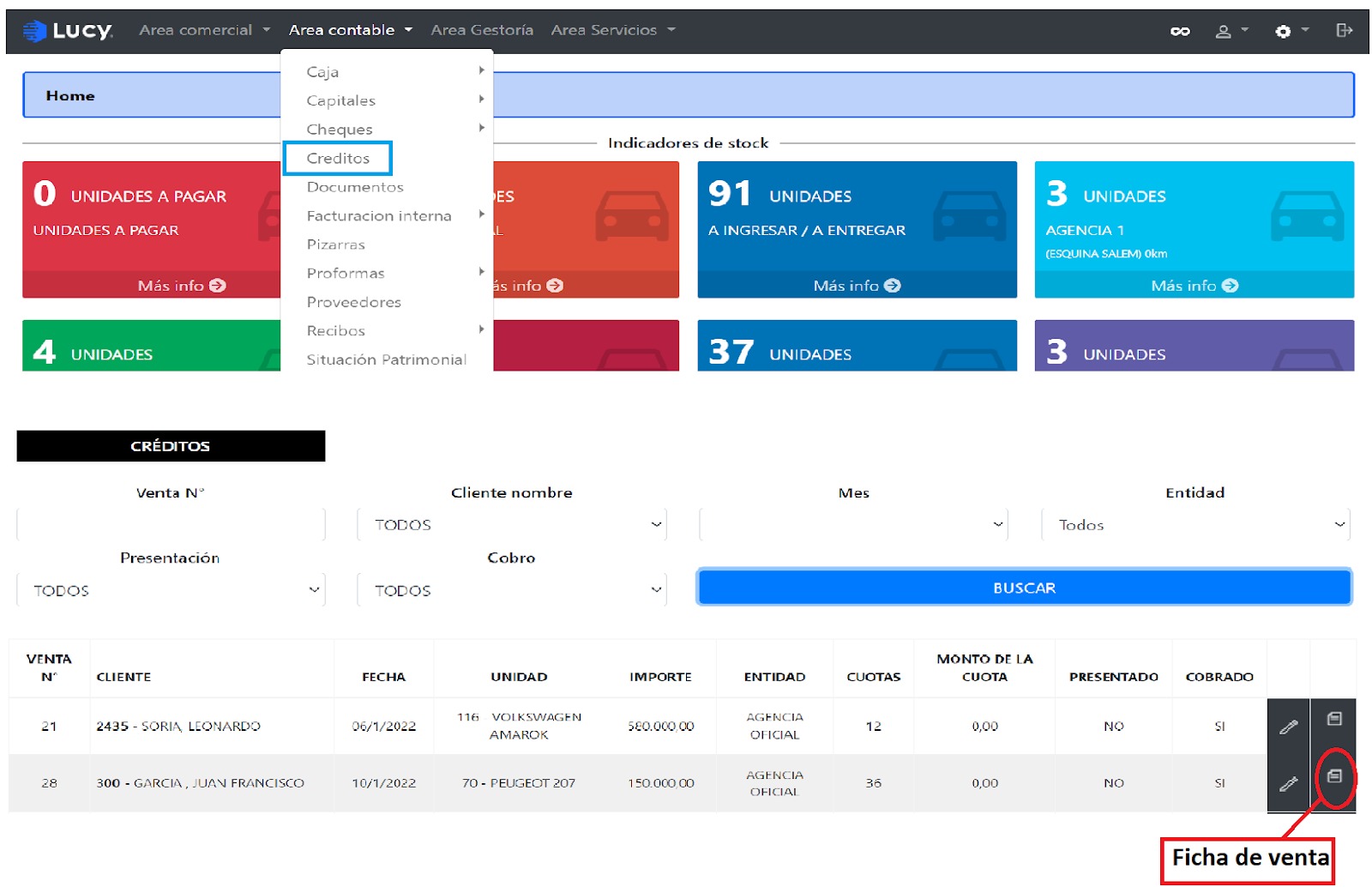Screen dimensions: 1372x887
Task: Open the Mes dropdown
Action: point(853,525)
